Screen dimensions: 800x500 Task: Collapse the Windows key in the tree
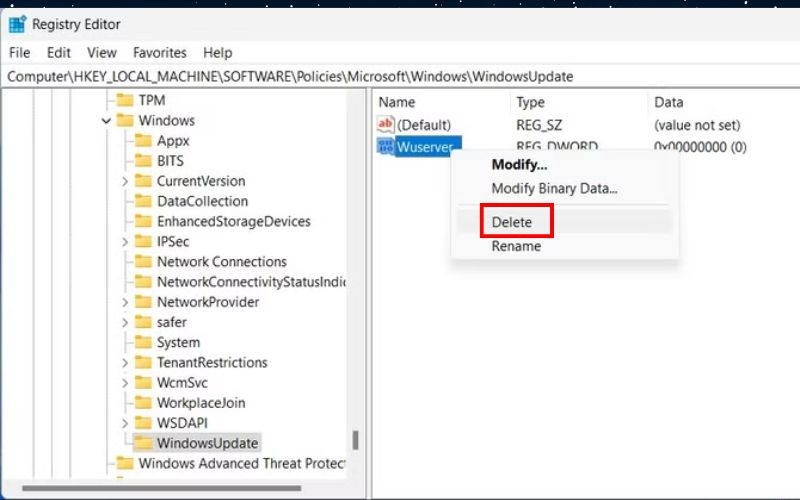(x=106, y=121)
